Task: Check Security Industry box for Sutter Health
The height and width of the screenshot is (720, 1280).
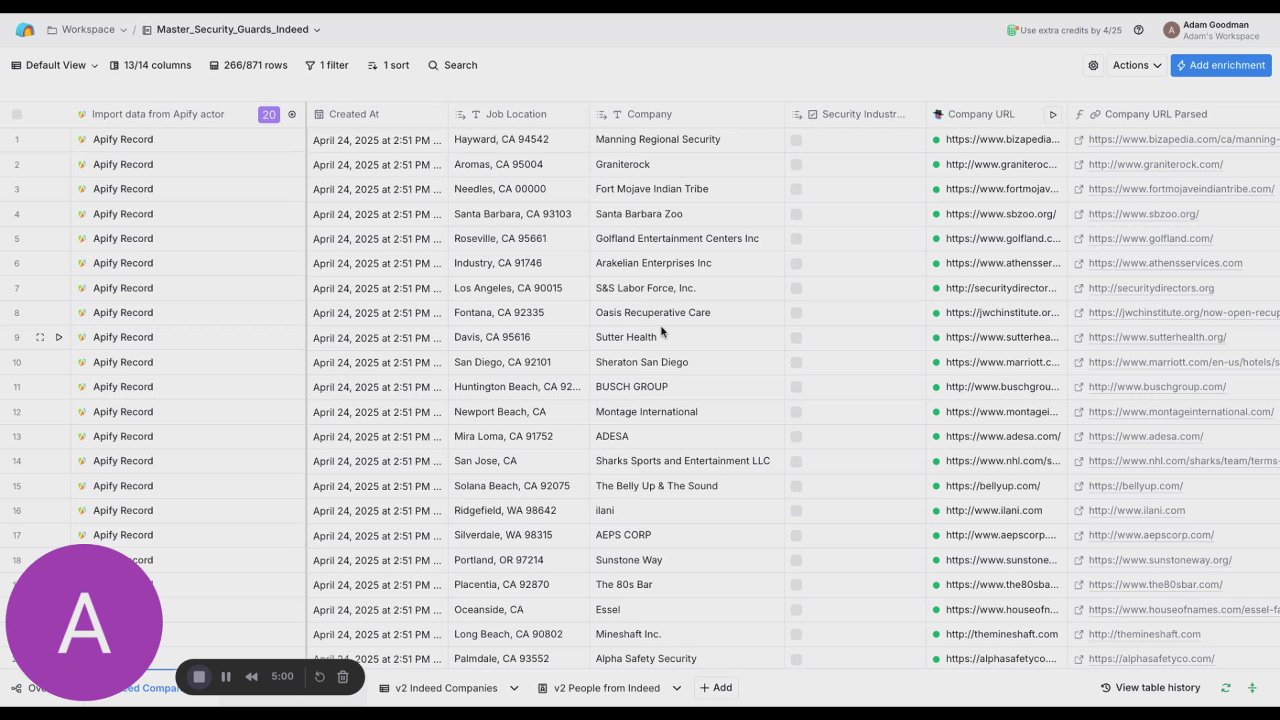Action: [x=796, y=337]
